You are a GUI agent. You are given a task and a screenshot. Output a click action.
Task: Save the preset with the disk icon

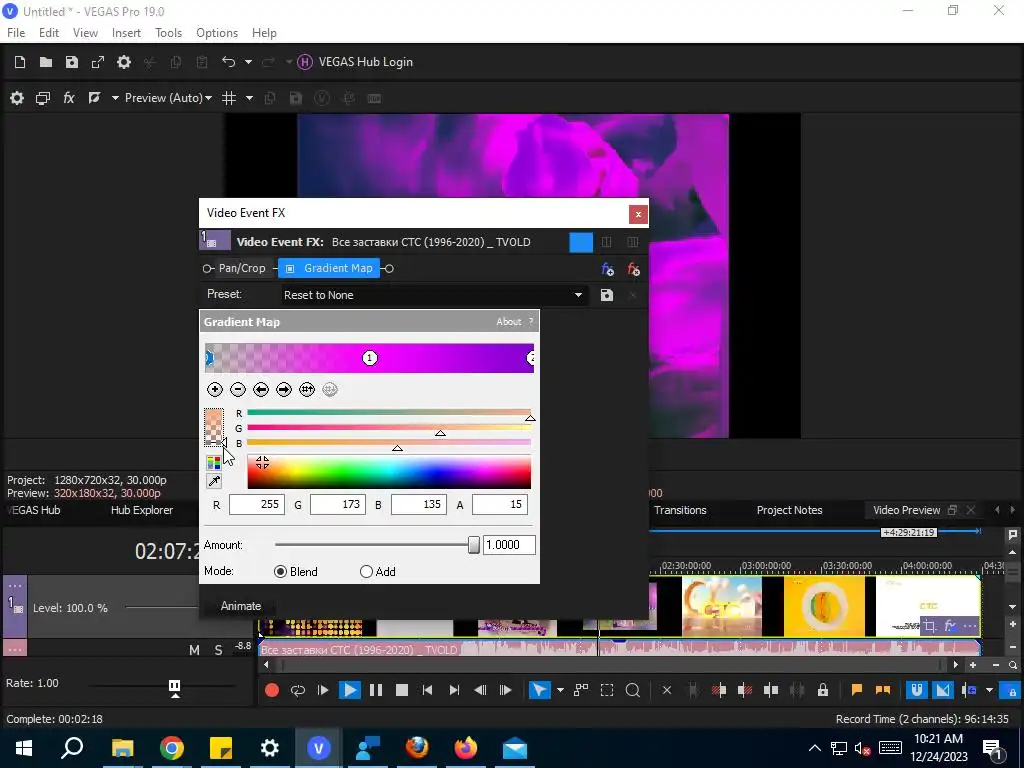[607, 295]
